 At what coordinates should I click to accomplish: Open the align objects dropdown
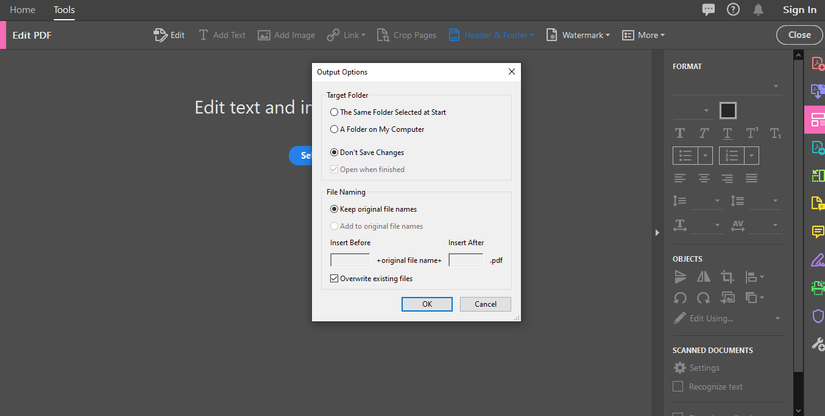(x=755, y=277)
